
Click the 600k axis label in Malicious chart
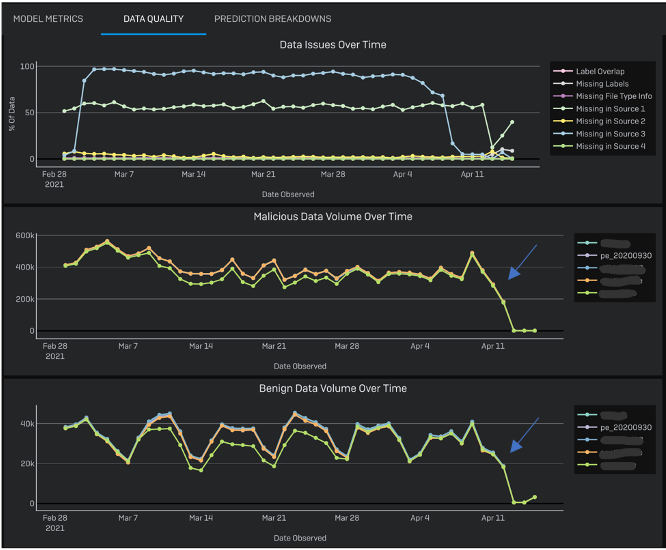(x=25, y=235)
